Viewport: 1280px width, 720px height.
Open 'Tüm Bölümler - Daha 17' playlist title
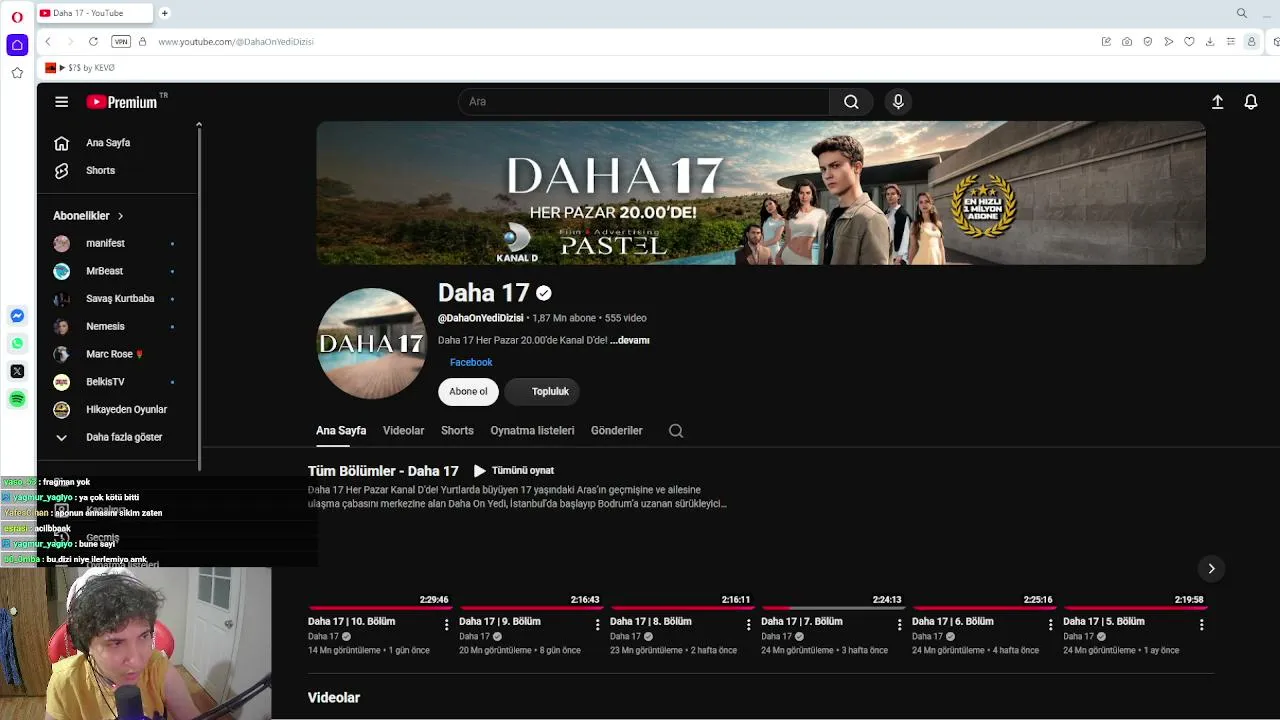click(x=383, y=471)
